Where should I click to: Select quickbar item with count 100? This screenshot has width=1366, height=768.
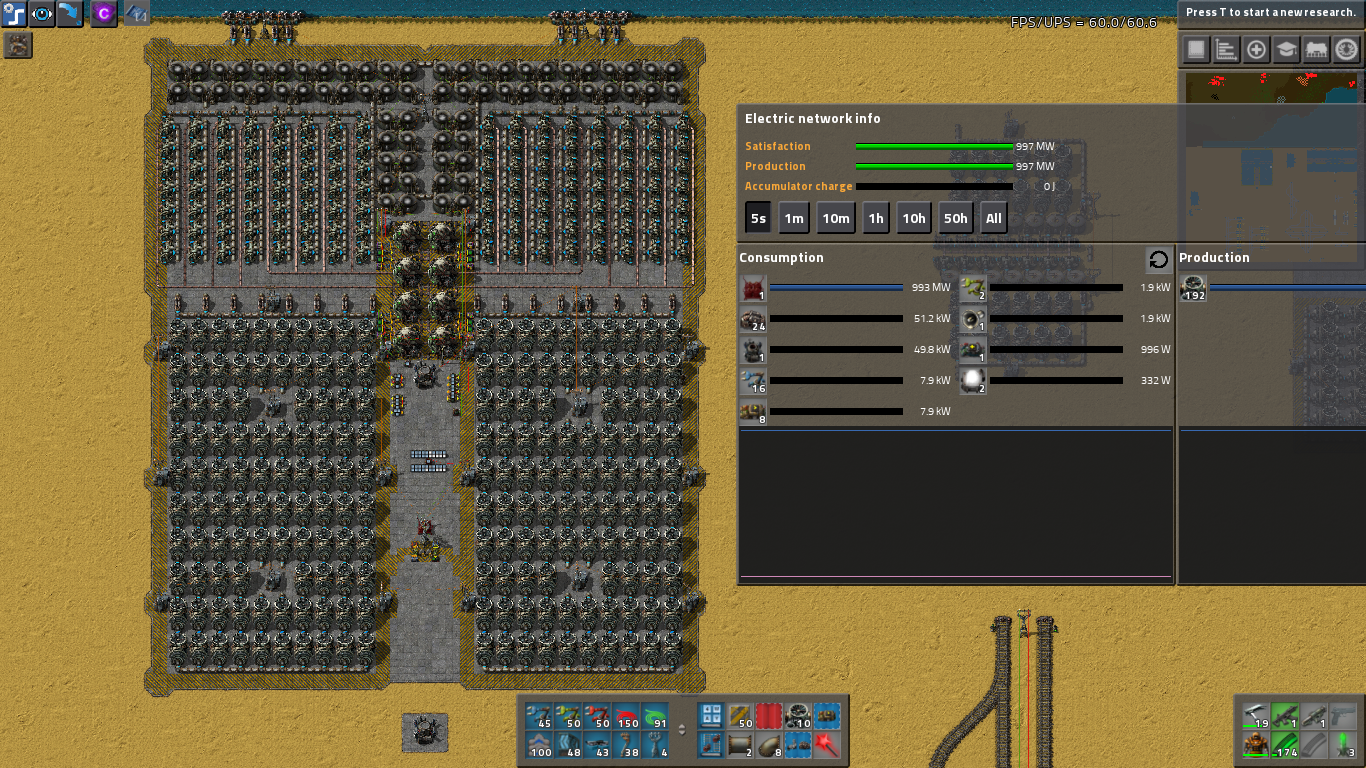pyautogui.click(x=540, y=745)
